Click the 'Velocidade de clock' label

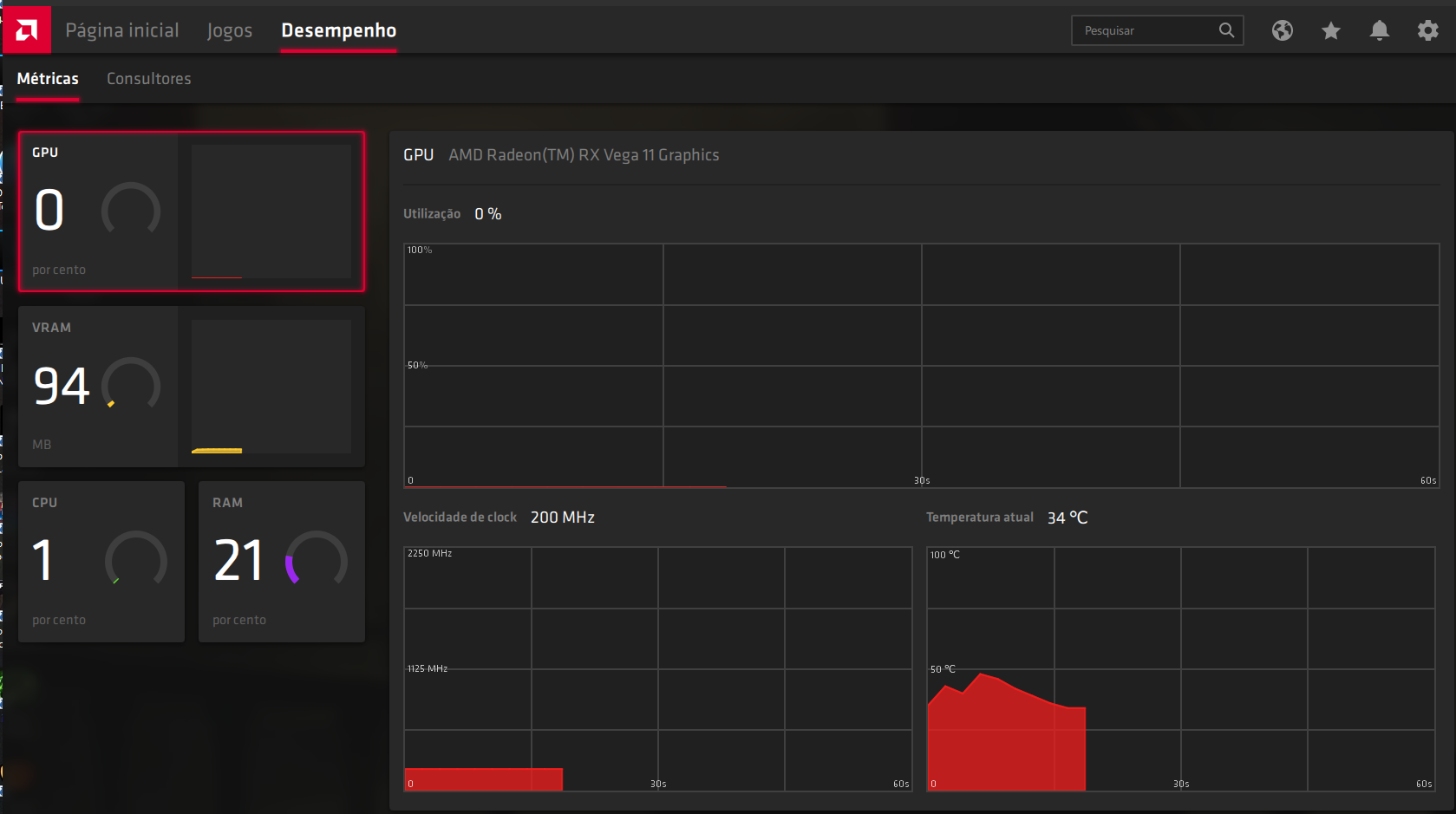(x=460, y=518)
